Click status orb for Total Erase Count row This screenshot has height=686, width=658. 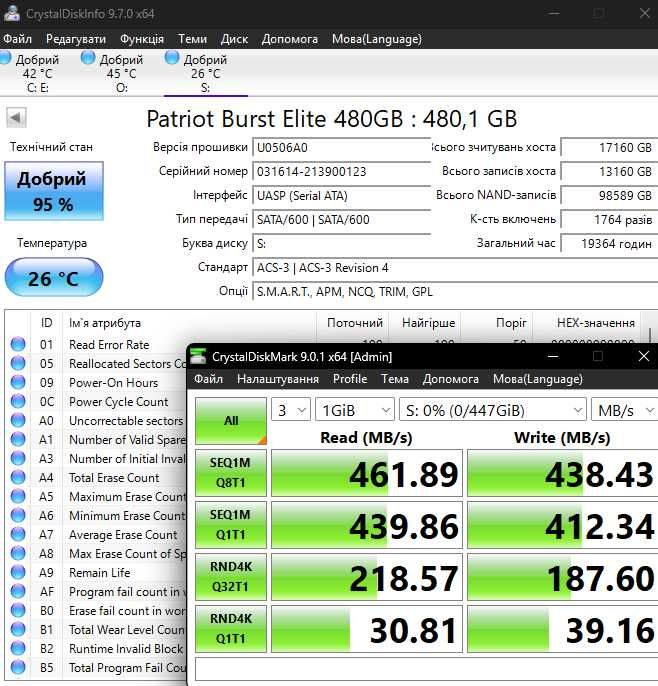click(18, 477)
